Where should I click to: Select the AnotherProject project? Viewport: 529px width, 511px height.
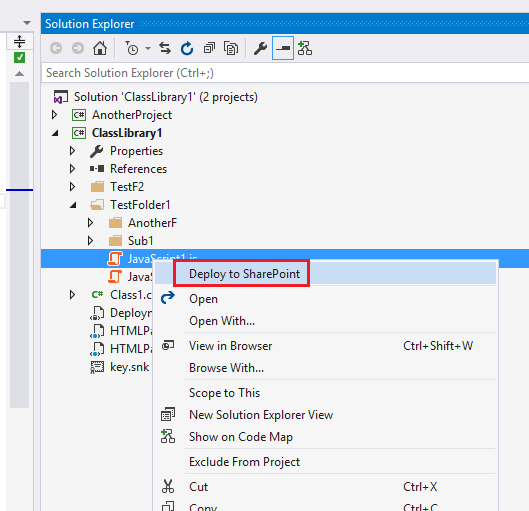[132, 115]
